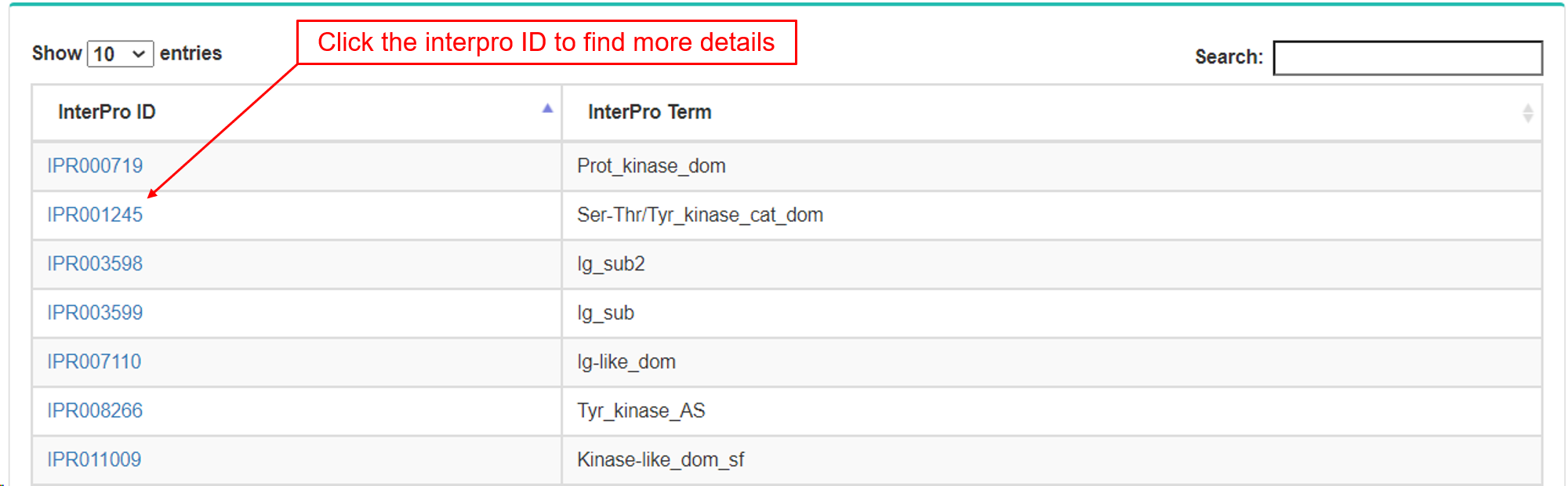1568x486 pixels.
Task: Select the Prot_kinase_dom term cell
Action: coord(651,166)
